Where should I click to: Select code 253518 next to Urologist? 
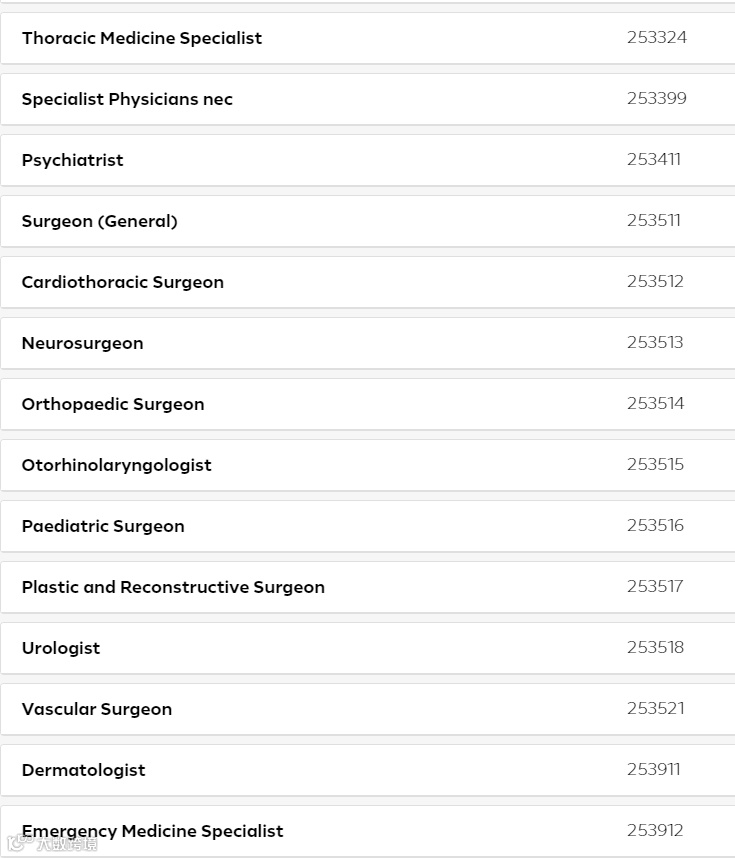[x=656, y=647]
